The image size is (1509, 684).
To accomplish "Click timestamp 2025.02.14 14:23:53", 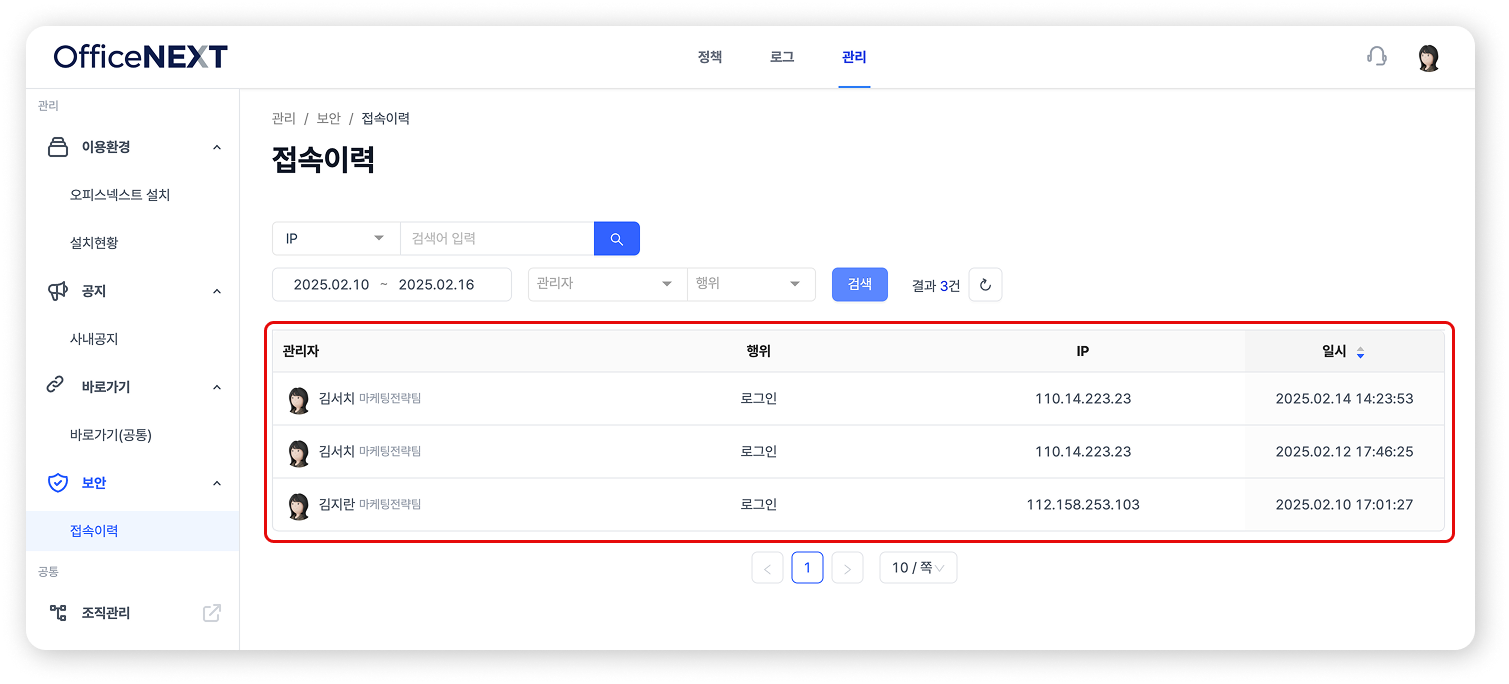I will pyautogui.click(x=1345, y=399).
